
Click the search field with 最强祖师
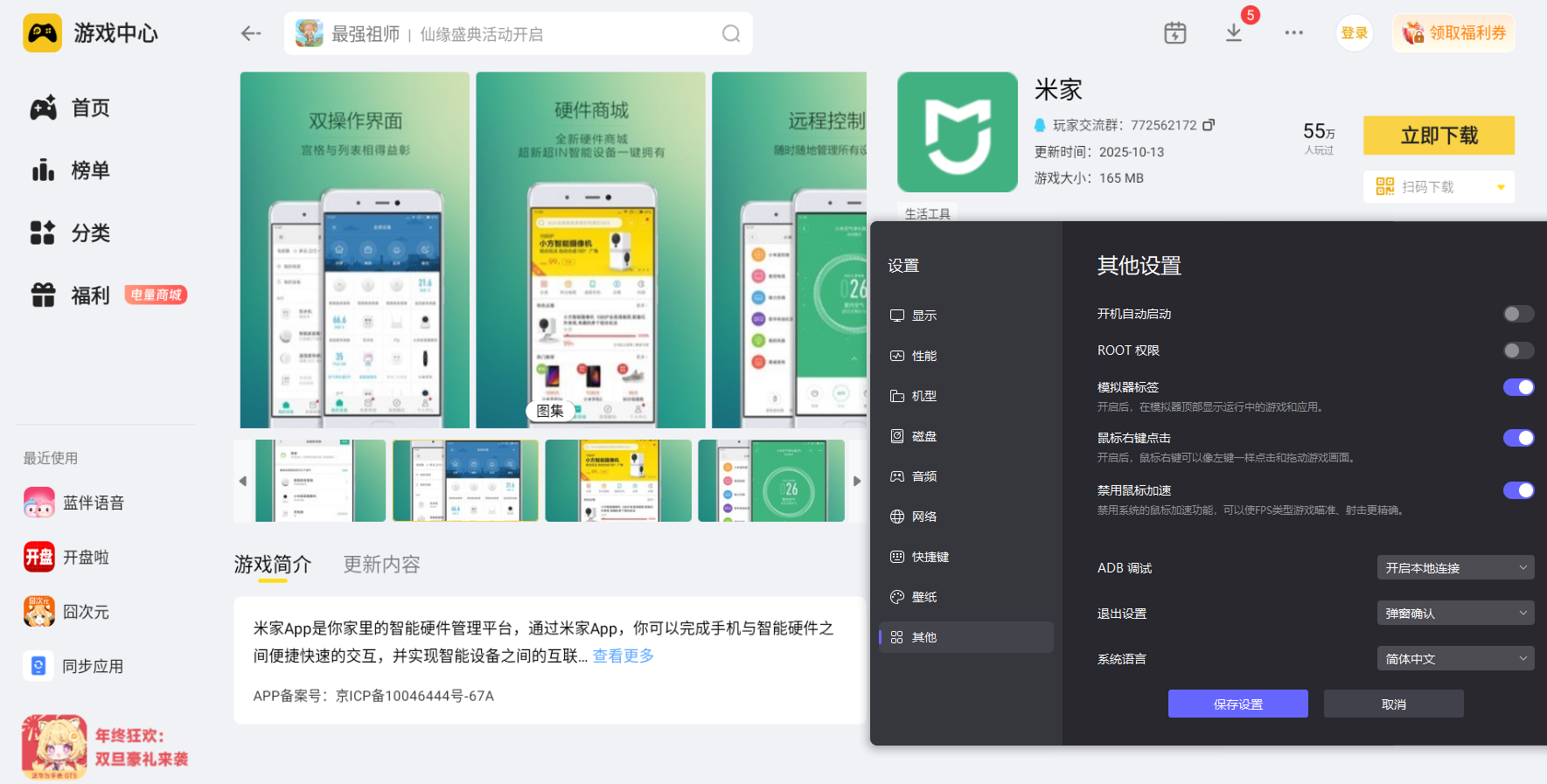pos(518,33)
